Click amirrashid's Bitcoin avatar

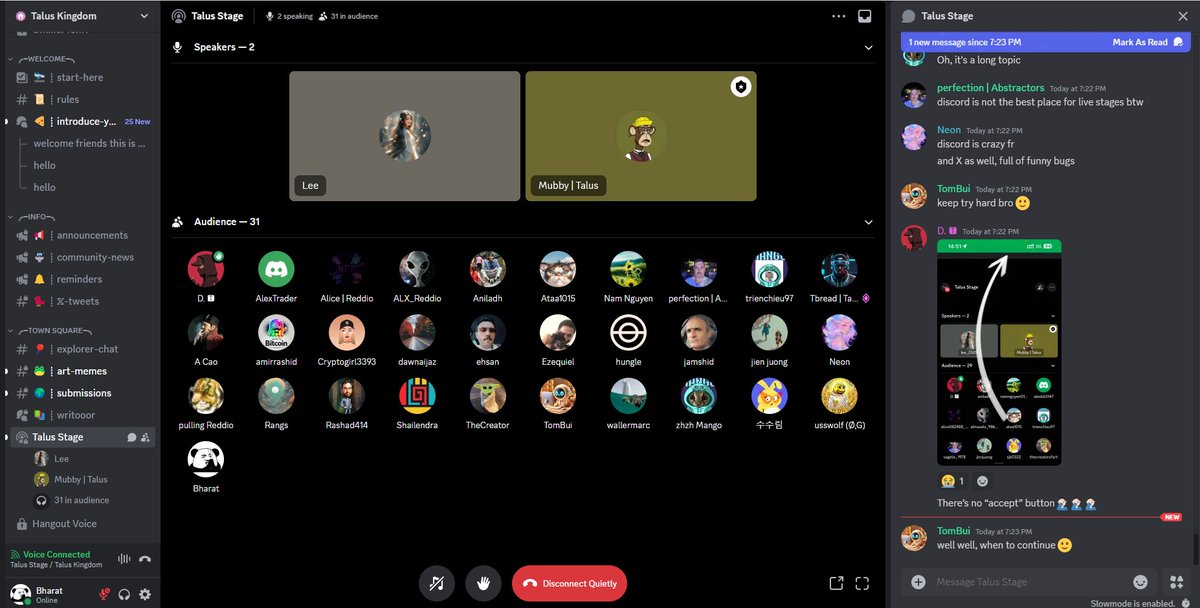tap(276, 333)
